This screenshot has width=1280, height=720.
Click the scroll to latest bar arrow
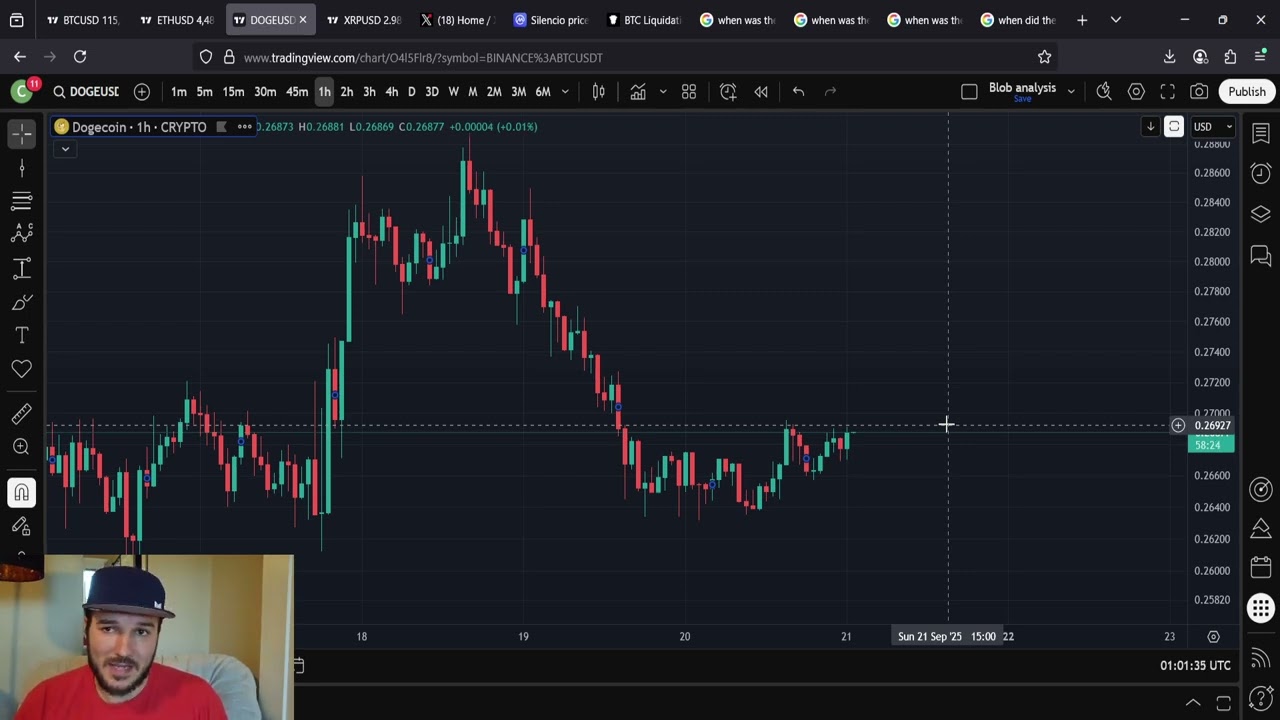(x=1150, y=127)
